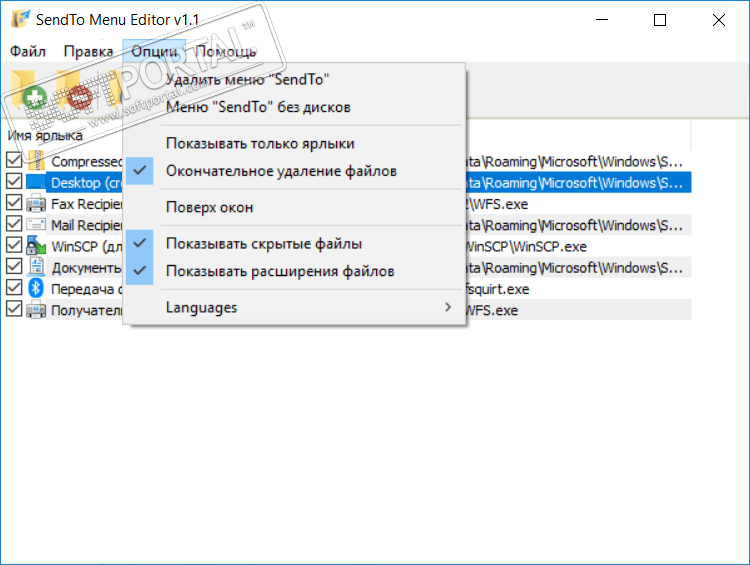Open the Правка menu
This screenshot has width=750, height=565.
(x=88, y=51)
